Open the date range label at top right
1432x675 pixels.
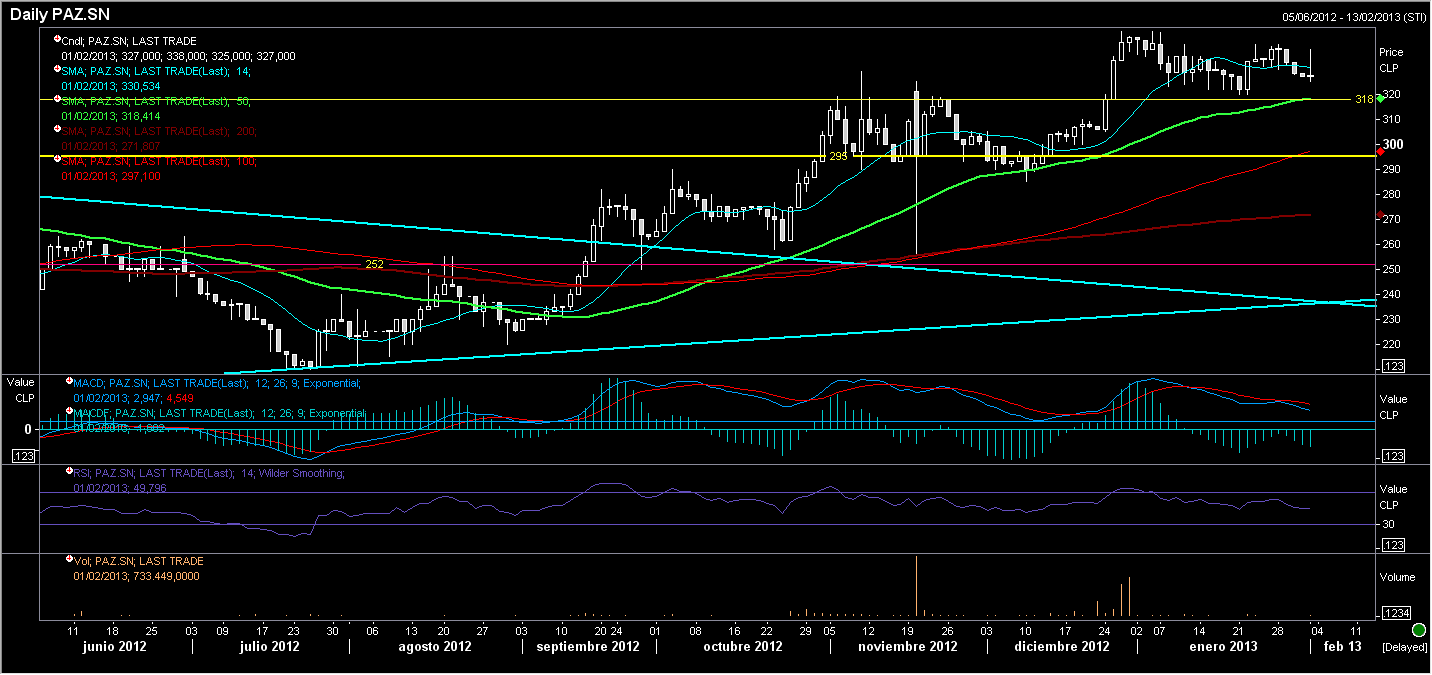click(1354, 16)
